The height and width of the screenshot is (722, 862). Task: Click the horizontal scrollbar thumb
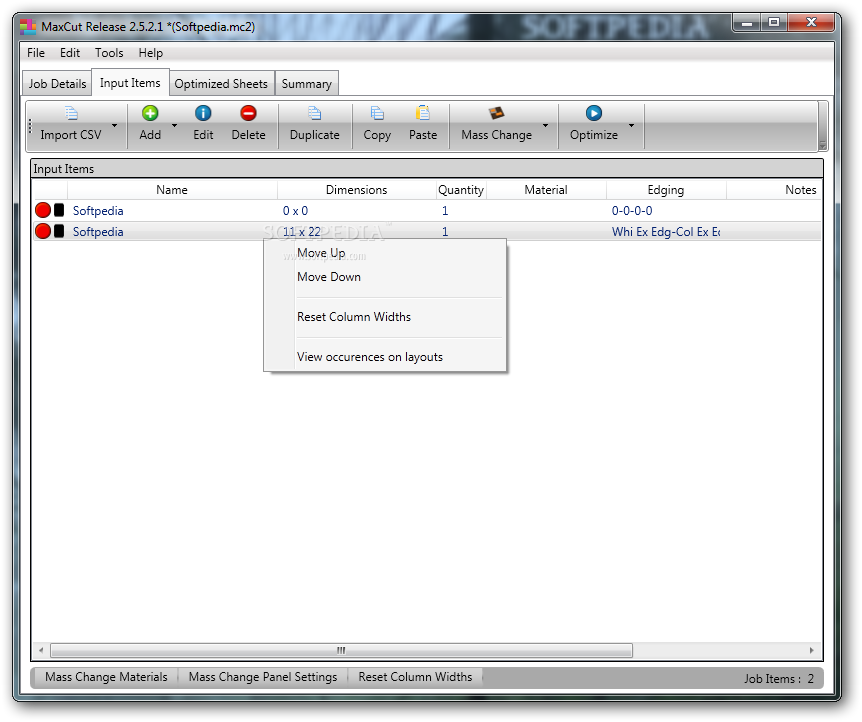[341, 651]
